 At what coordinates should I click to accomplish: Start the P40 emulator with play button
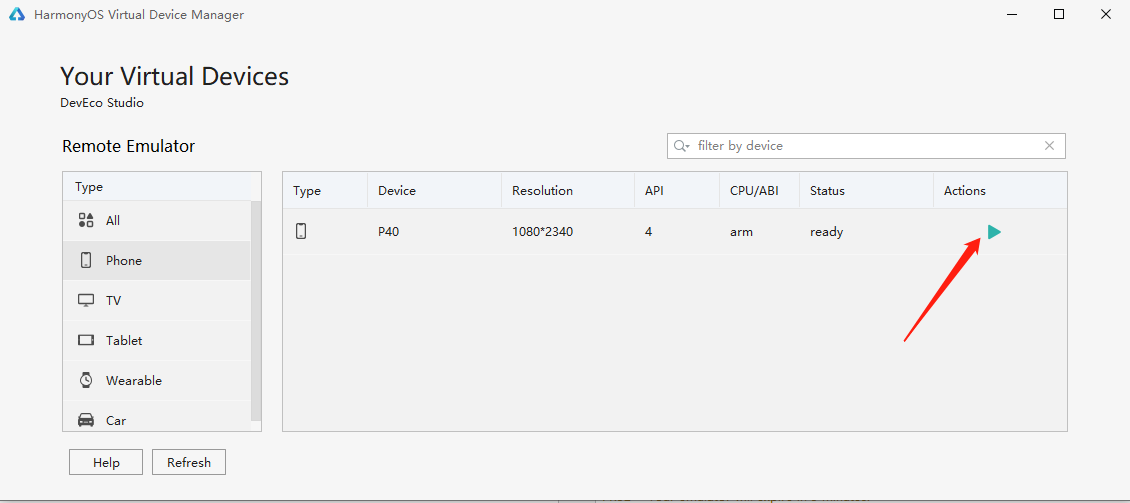995,232
